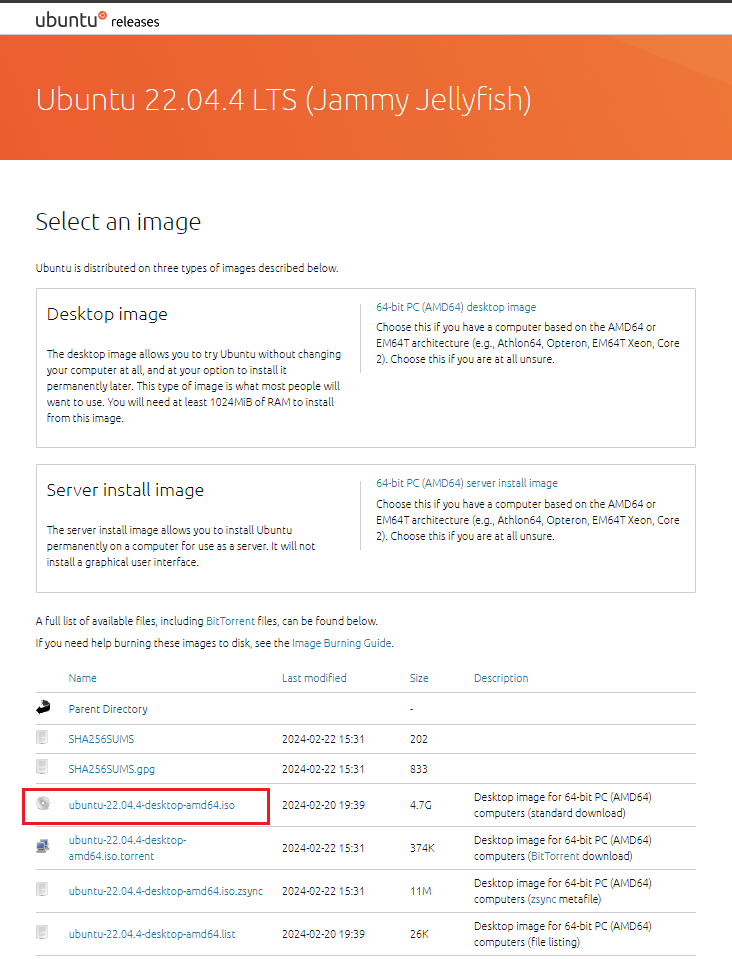Open the 64-bit PC (AMD64) desktop image link
The image size is (732, 959).
click(456, 307)
